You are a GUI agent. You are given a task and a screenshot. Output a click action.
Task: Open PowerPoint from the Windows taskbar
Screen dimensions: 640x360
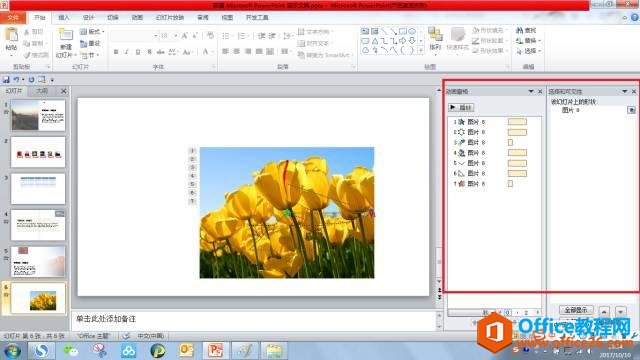click(215, 350)
